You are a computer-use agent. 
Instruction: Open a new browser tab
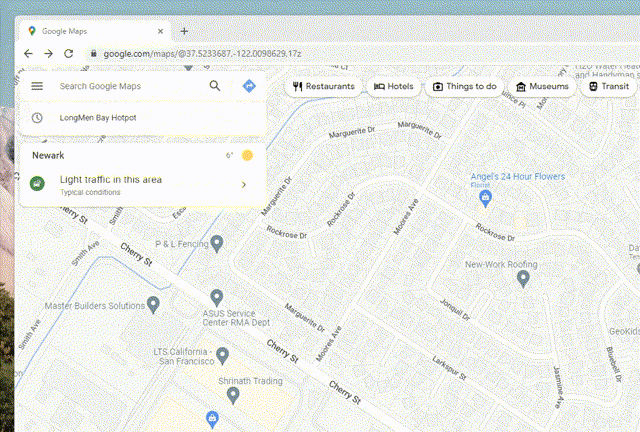point(184,31)
